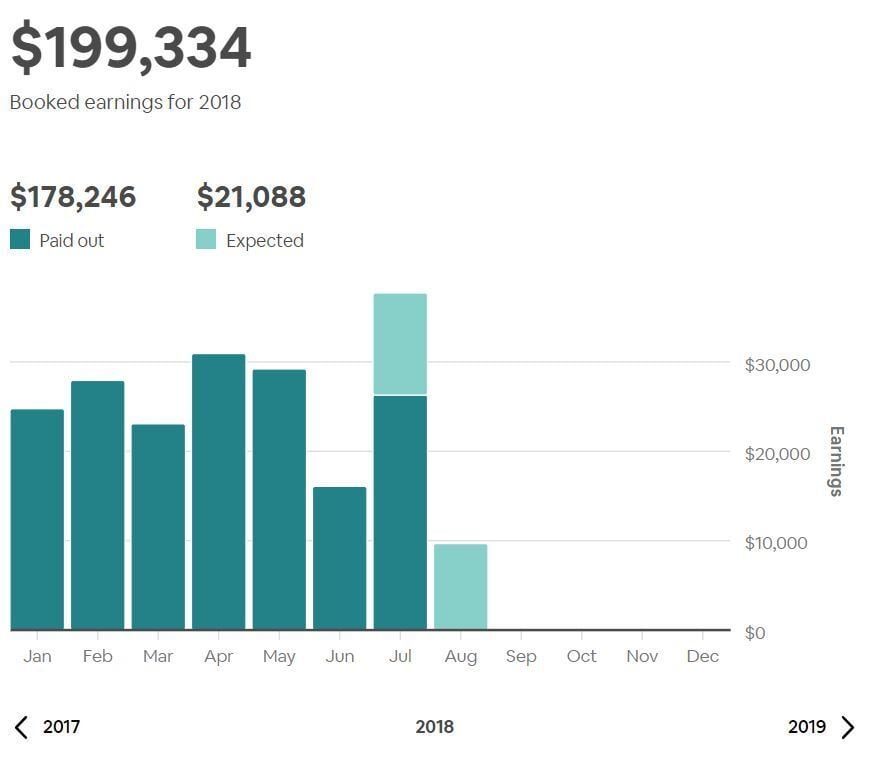Click the right chevron arrow beside 2019
The height and width of the screenshot is (758, 873).
848,727
